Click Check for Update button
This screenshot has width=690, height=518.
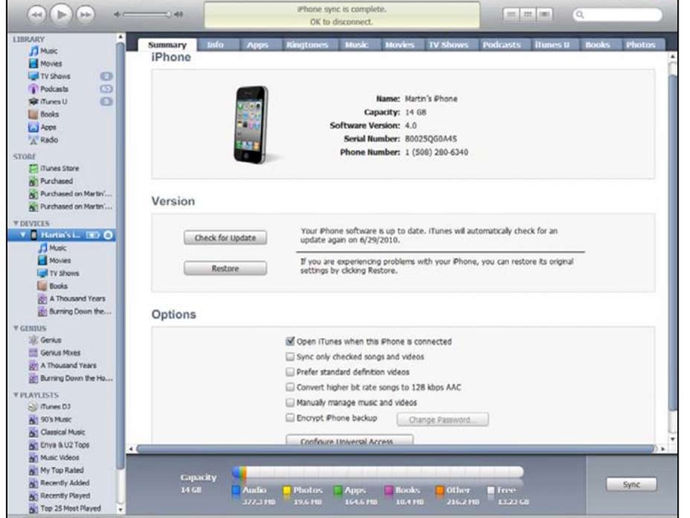click(x=225, y=238)
